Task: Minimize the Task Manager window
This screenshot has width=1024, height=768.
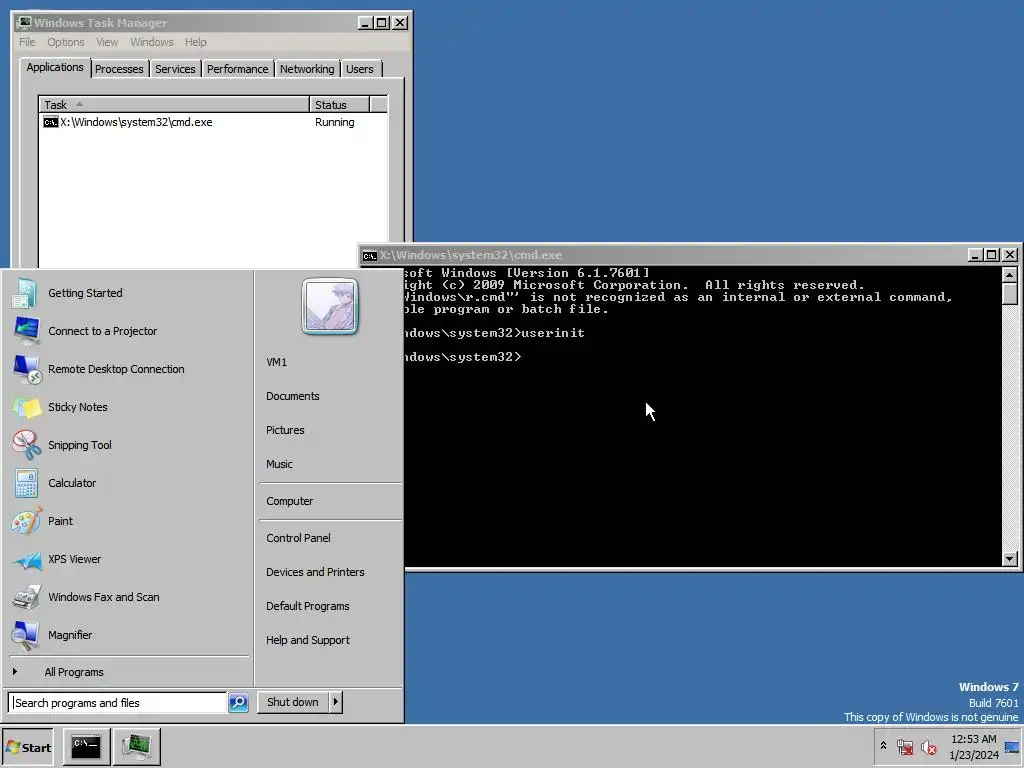Action: (x=365, y=23)
